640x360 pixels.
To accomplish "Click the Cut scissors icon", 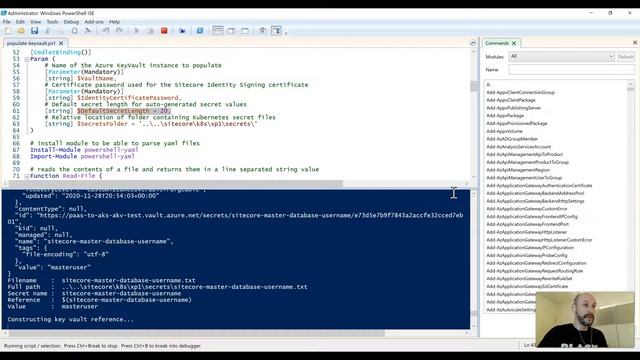I will click(x=48, y=31).
